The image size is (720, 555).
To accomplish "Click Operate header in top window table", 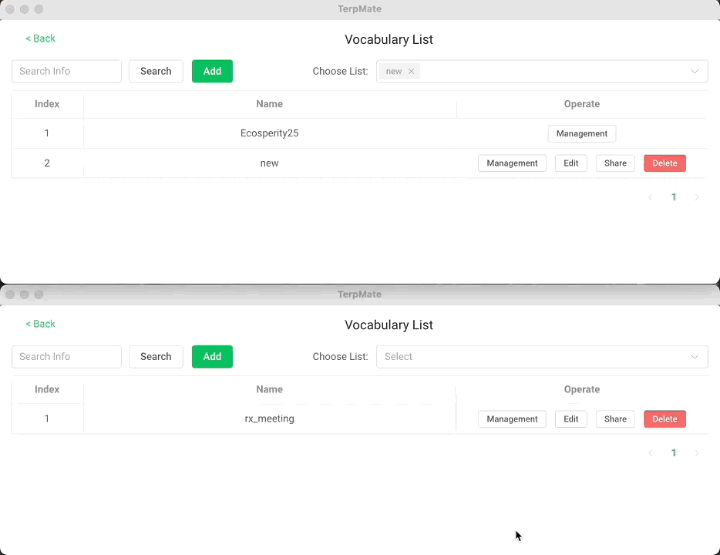I will (x=582, y=104).
